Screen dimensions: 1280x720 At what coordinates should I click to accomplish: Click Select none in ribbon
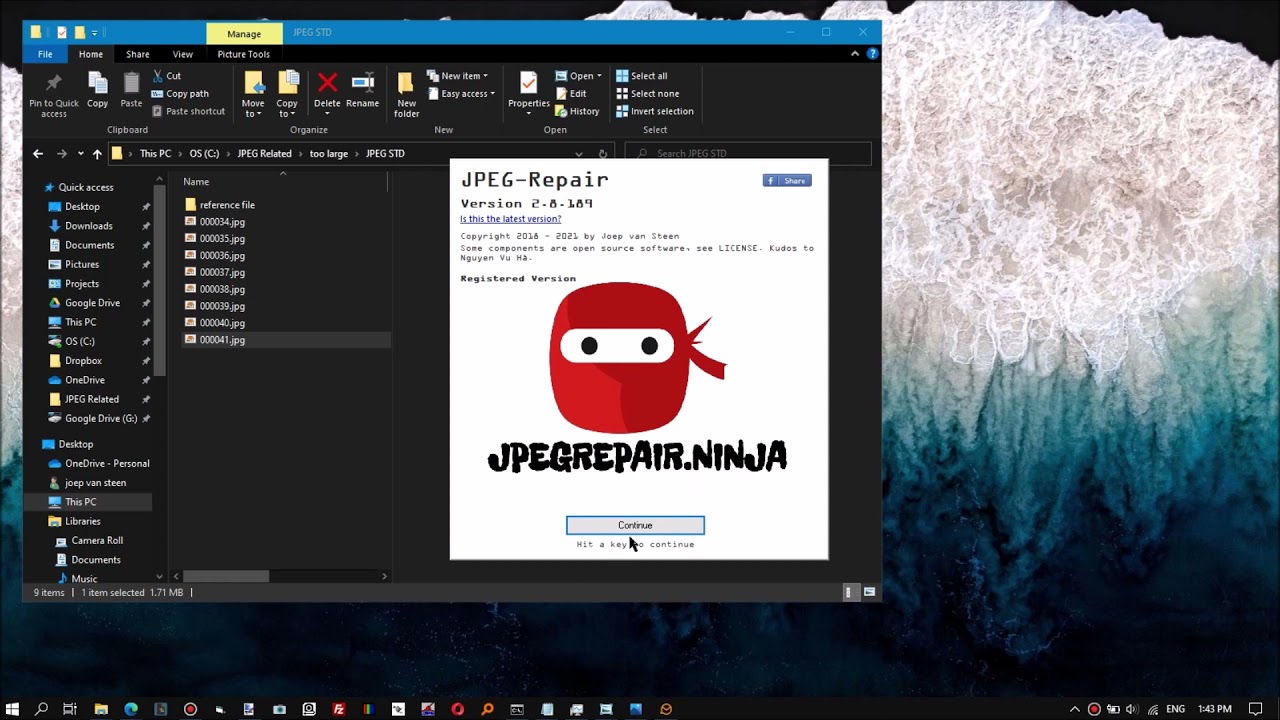click(x=647, y=94)
